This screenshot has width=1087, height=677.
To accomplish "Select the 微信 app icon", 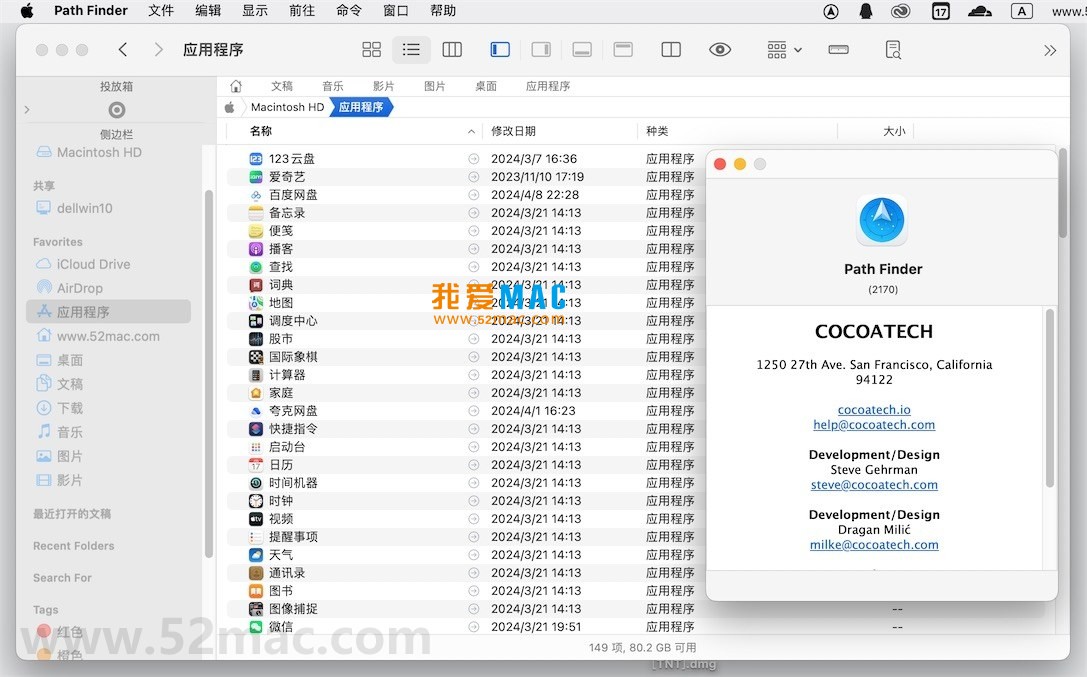I will click(x=256, y=627).
